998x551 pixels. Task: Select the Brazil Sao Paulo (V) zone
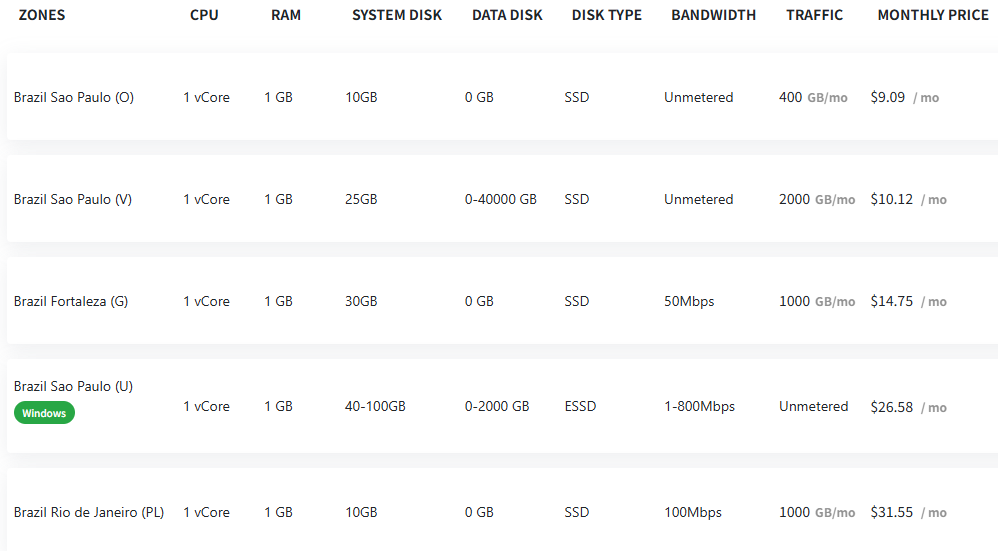coord(73,199)
